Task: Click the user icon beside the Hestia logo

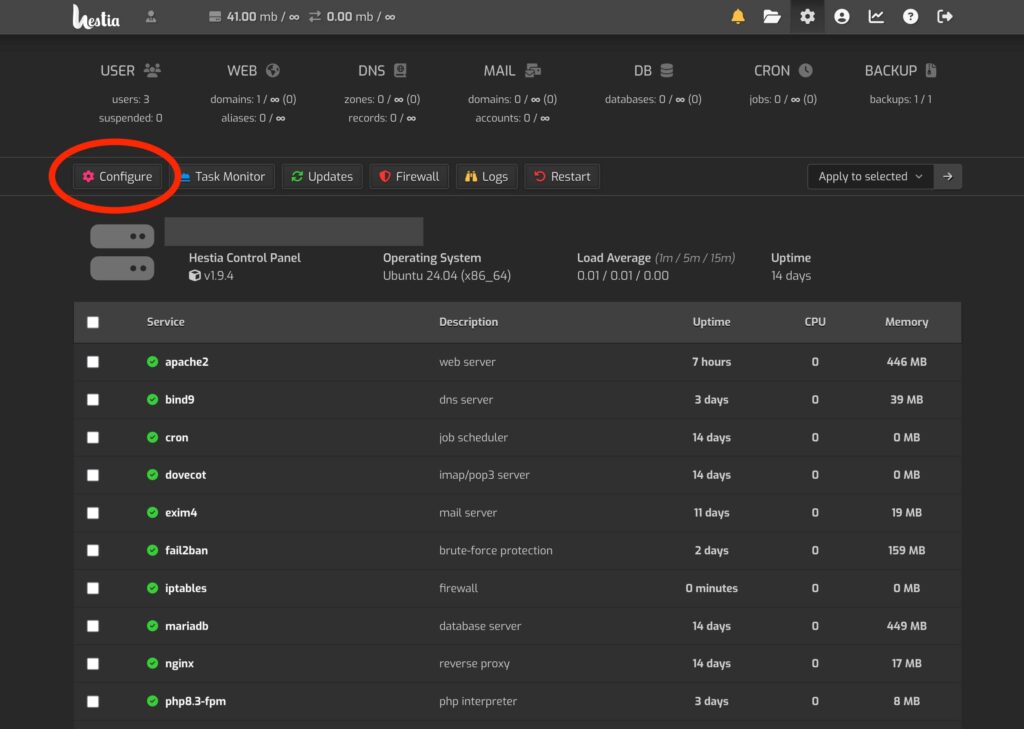Action: point(151,16)
